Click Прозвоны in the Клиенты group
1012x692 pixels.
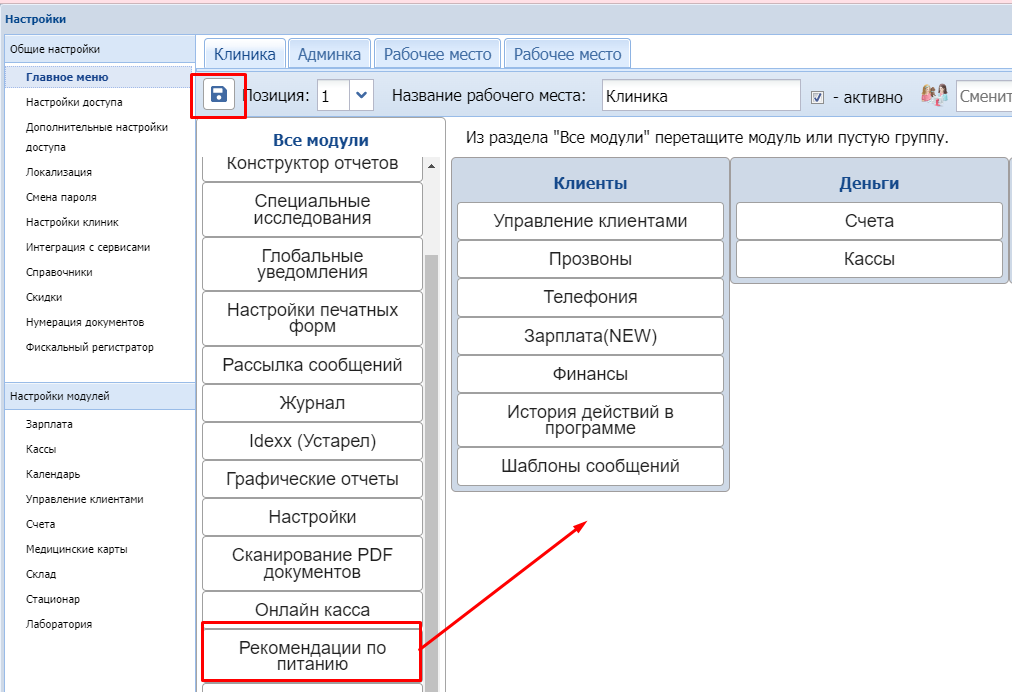pos(591,260)
